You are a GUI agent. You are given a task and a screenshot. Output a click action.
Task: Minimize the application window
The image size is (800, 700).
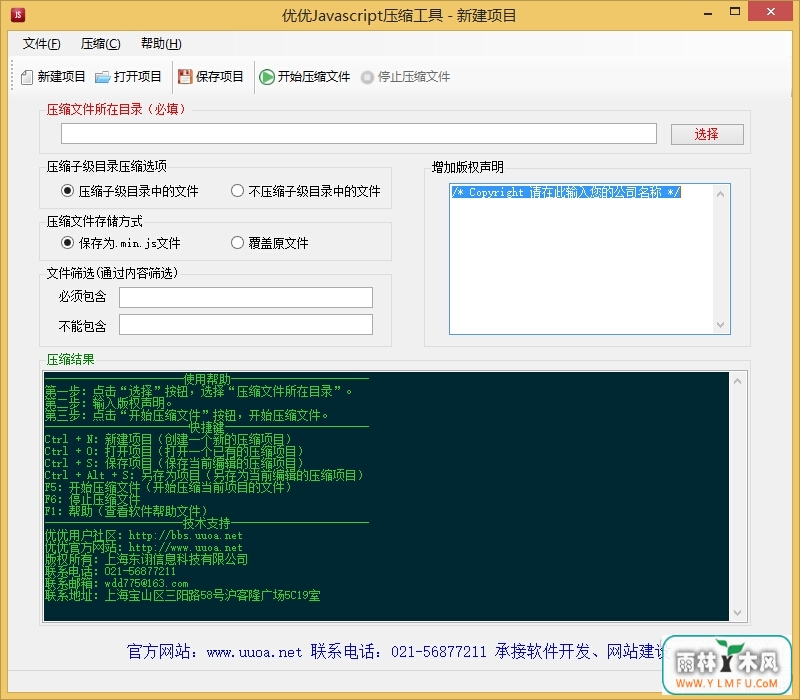click(x=708, y=13)
